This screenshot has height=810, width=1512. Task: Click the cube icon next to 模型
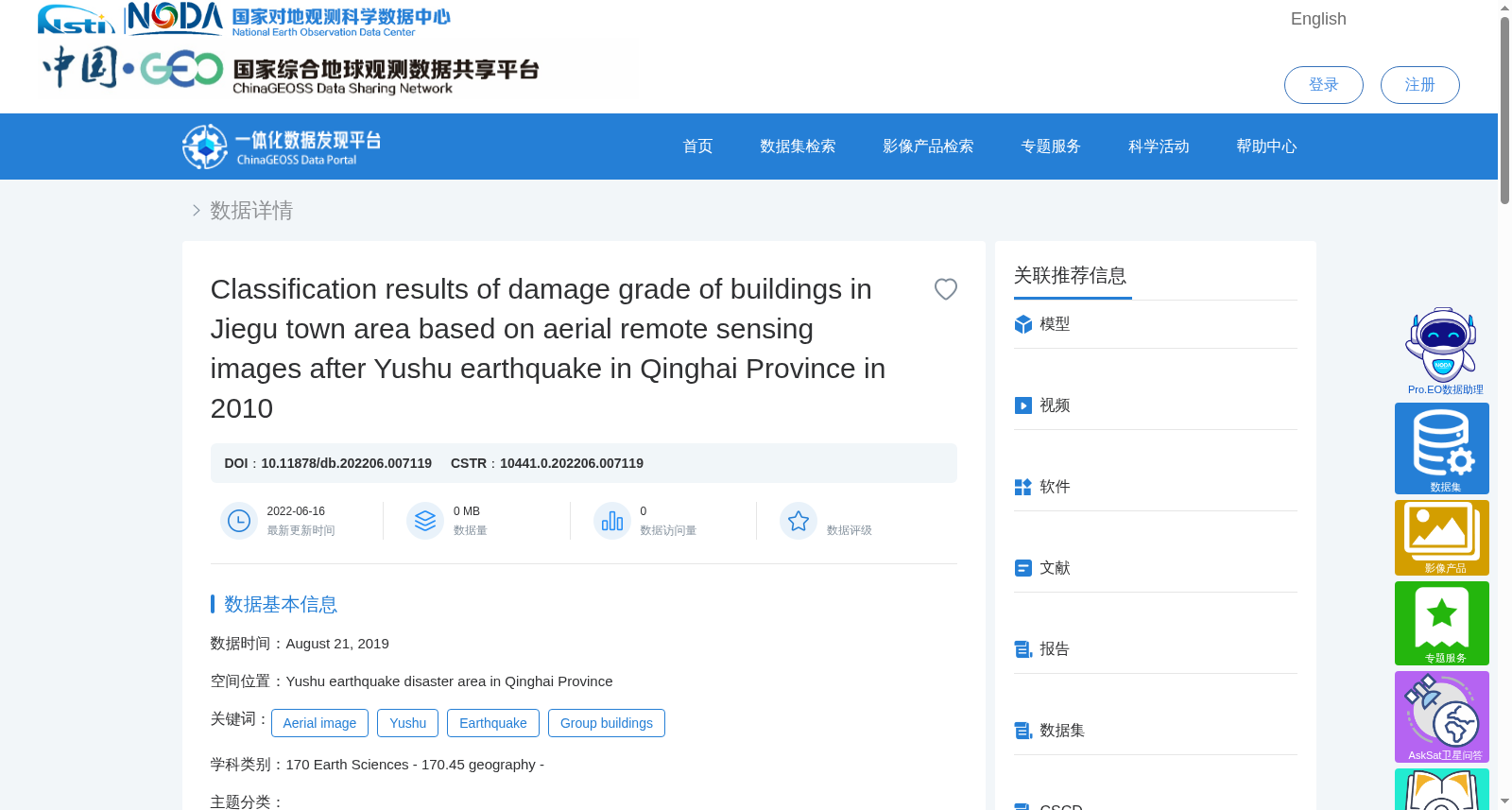(1023, 324)
